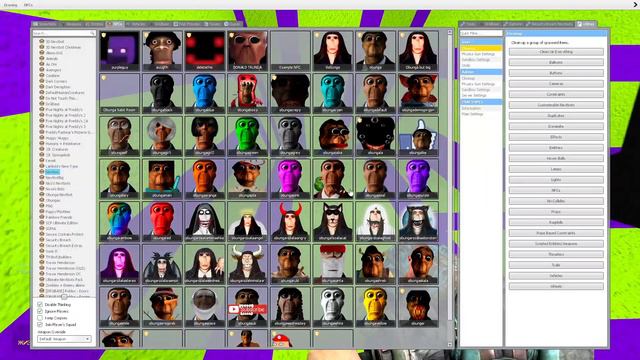640x360 pixels.
Task: Collapse the User category header
Action: [x=481, y=42]
